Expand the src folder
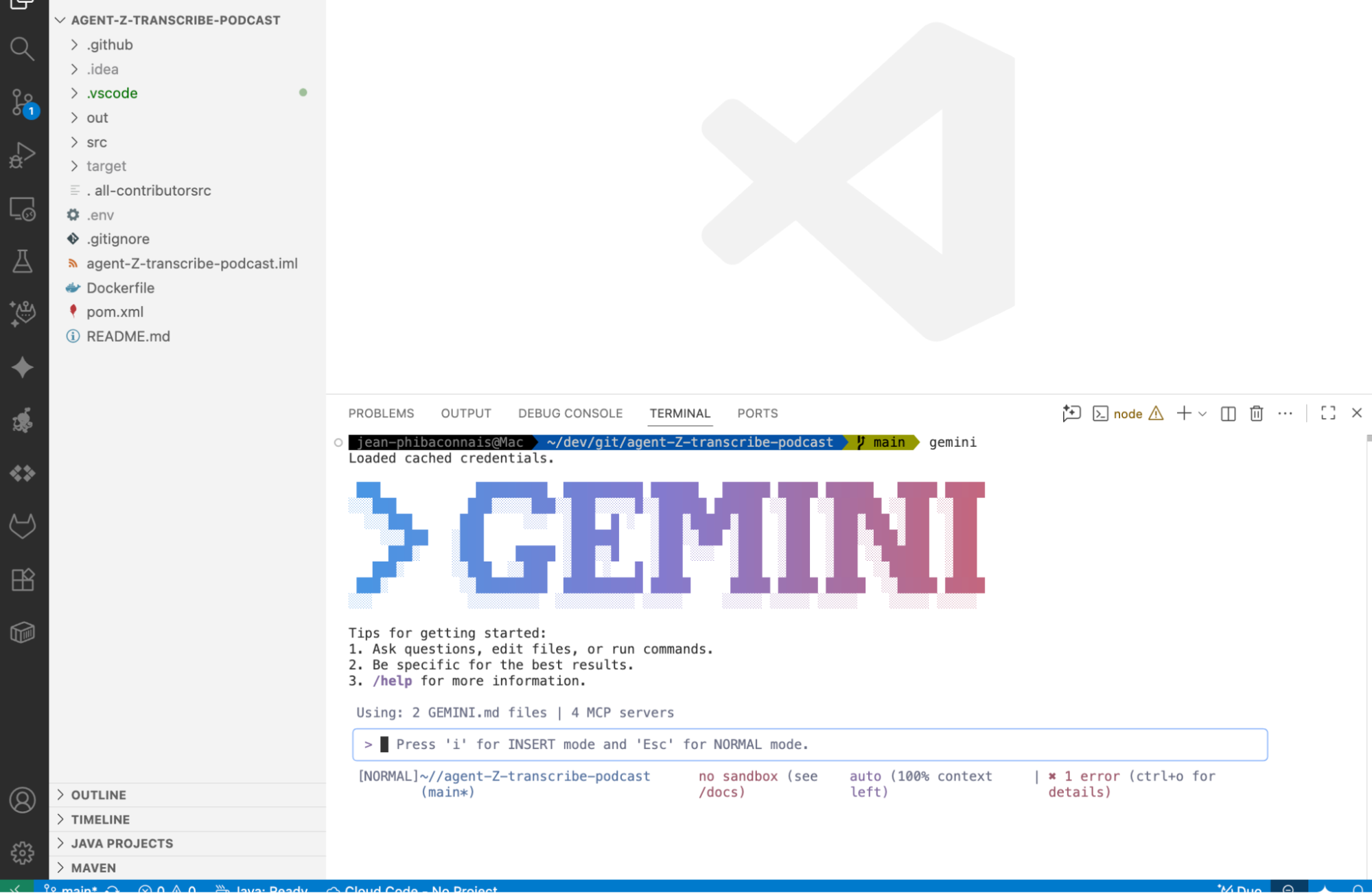Image resolution: width=1372 pixels, height=893 pixels. click(96, 142)
